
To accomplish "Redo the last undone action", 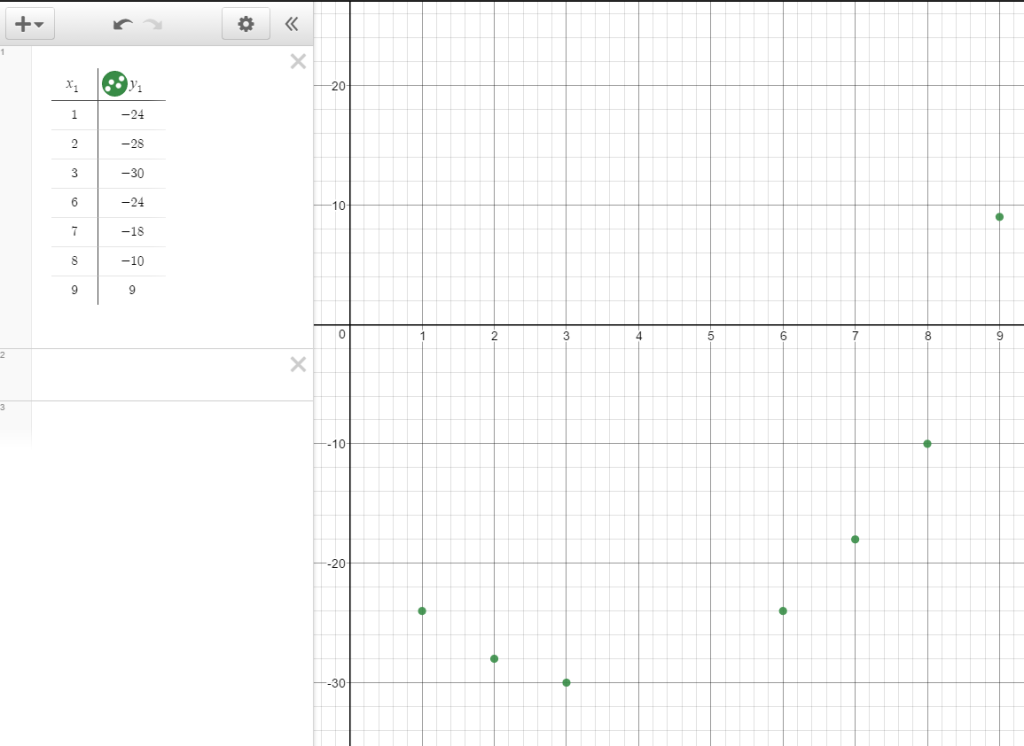I will point(151,22).
